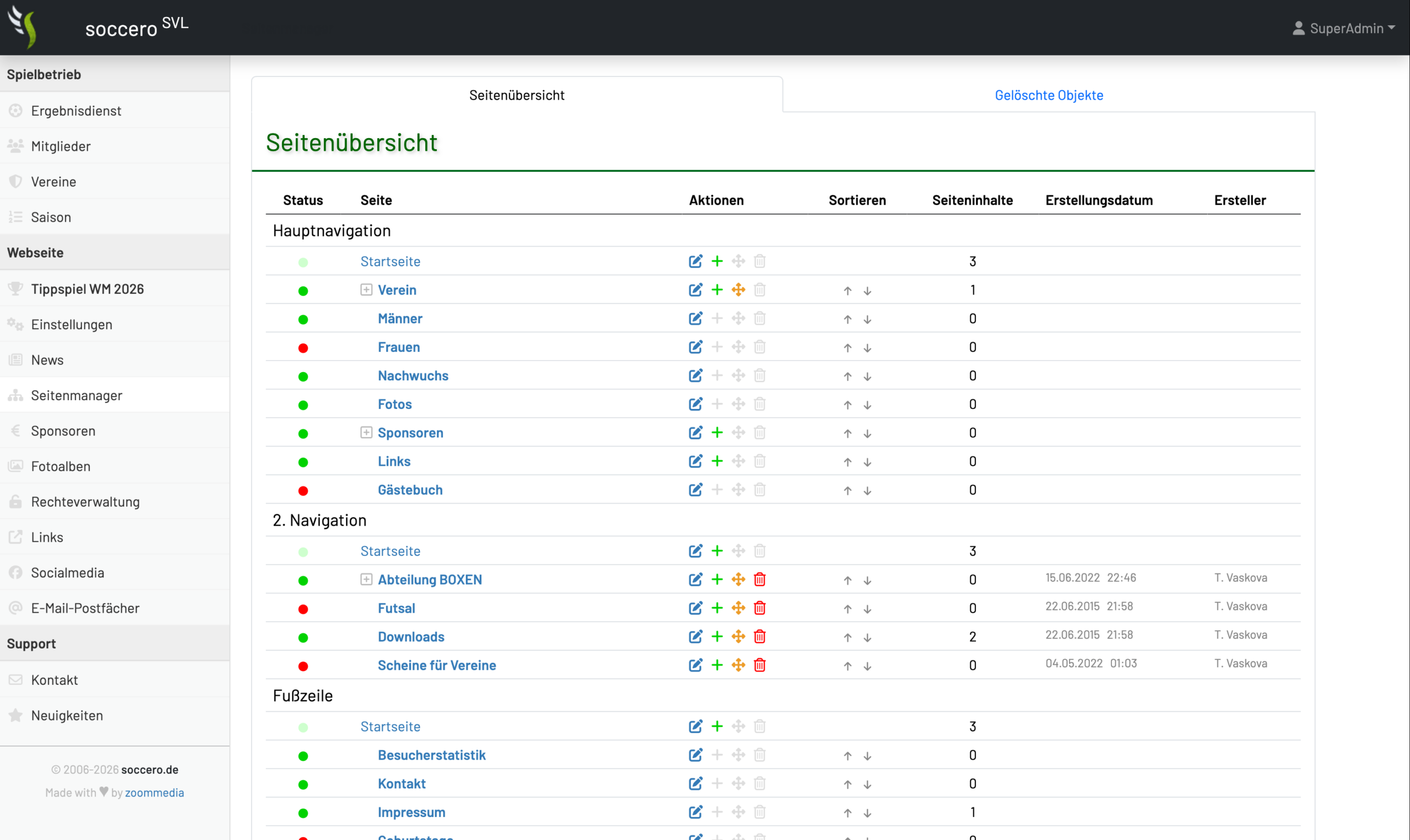Add a subpage under Sponsoren page row
The width and height of the screenshot is (1410, 840).
[x=717, y=433]
